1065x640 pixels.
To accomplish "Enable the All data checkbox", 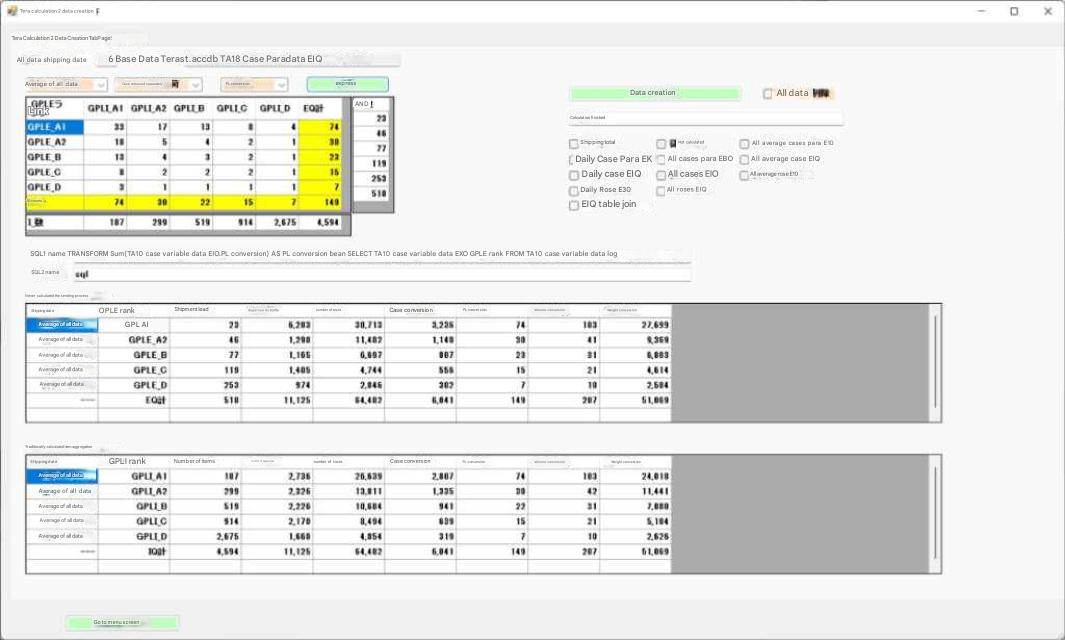I will [768, 94].
